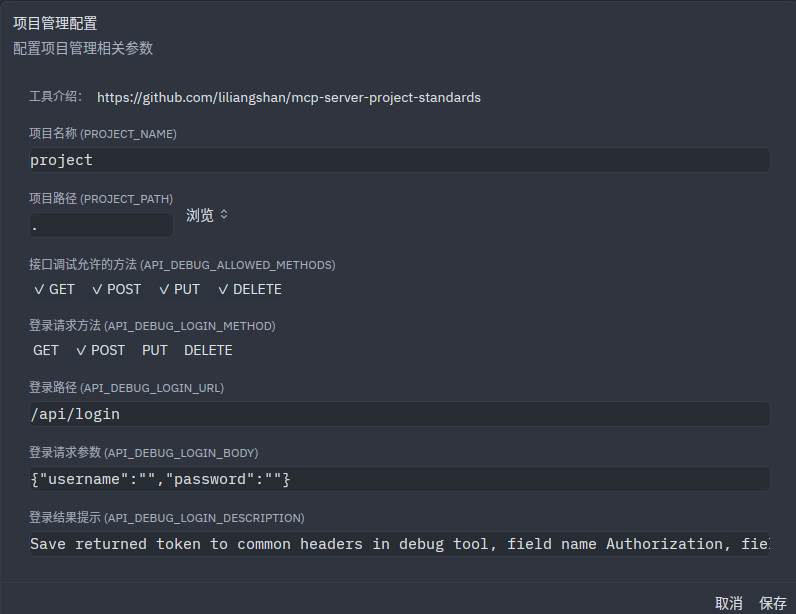Viewport: 796px width, 614px height.
Task: Click the login URL field containing /api/login
Action: pos(399,414)
